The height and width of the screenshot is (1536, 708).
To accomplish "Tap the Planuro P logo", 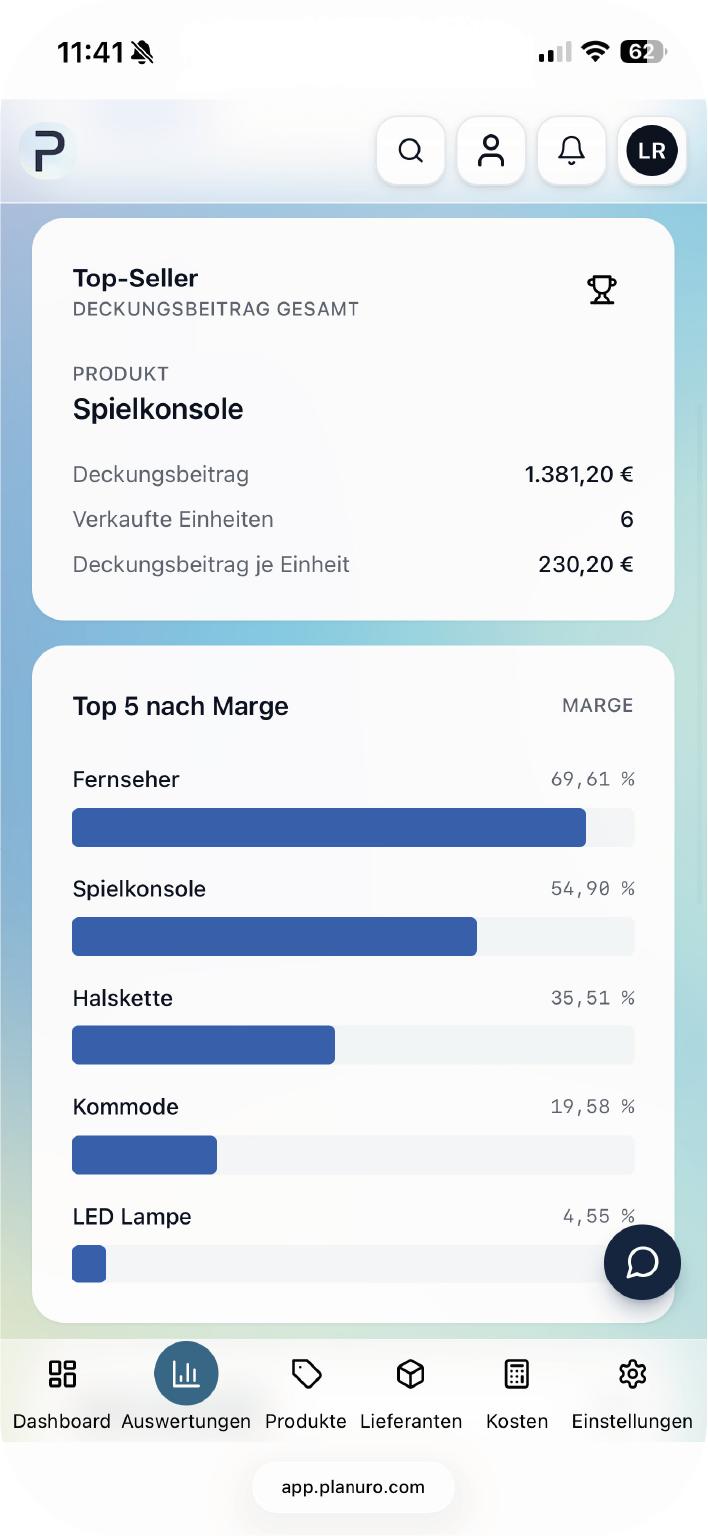I will click(x=47, y=151).
